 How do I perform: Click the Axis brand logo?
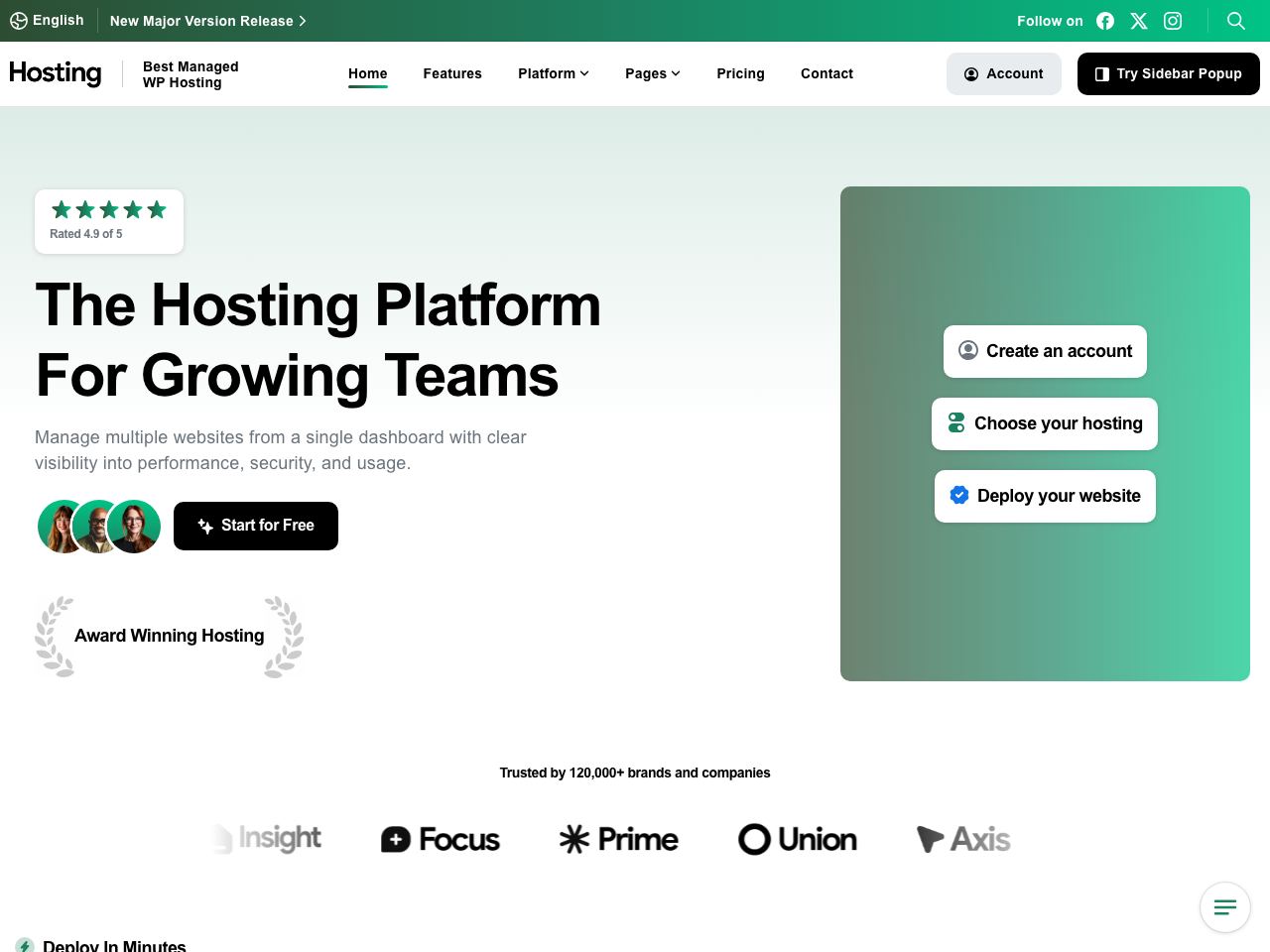click(963, 839)
